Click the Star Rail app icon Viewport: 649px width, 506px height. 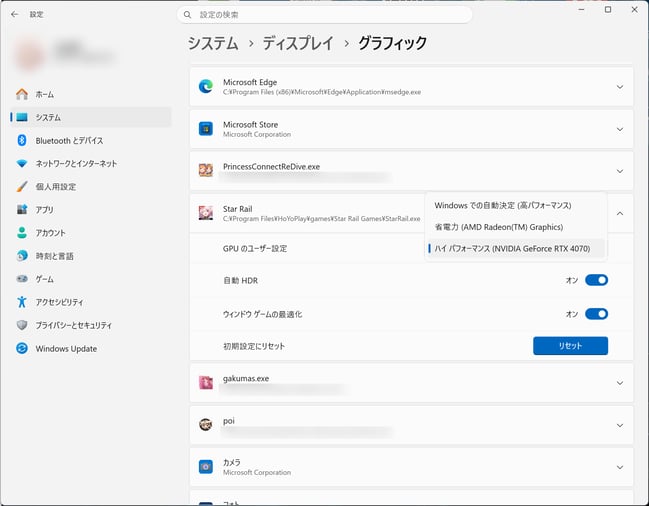206,213
